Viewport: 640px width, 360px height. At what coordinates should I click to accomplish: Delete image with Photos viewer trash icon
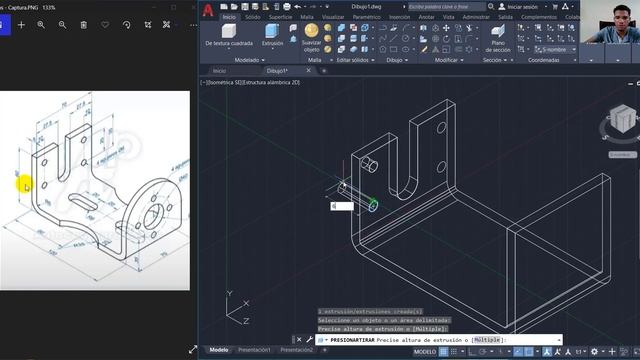pos(84,25)
